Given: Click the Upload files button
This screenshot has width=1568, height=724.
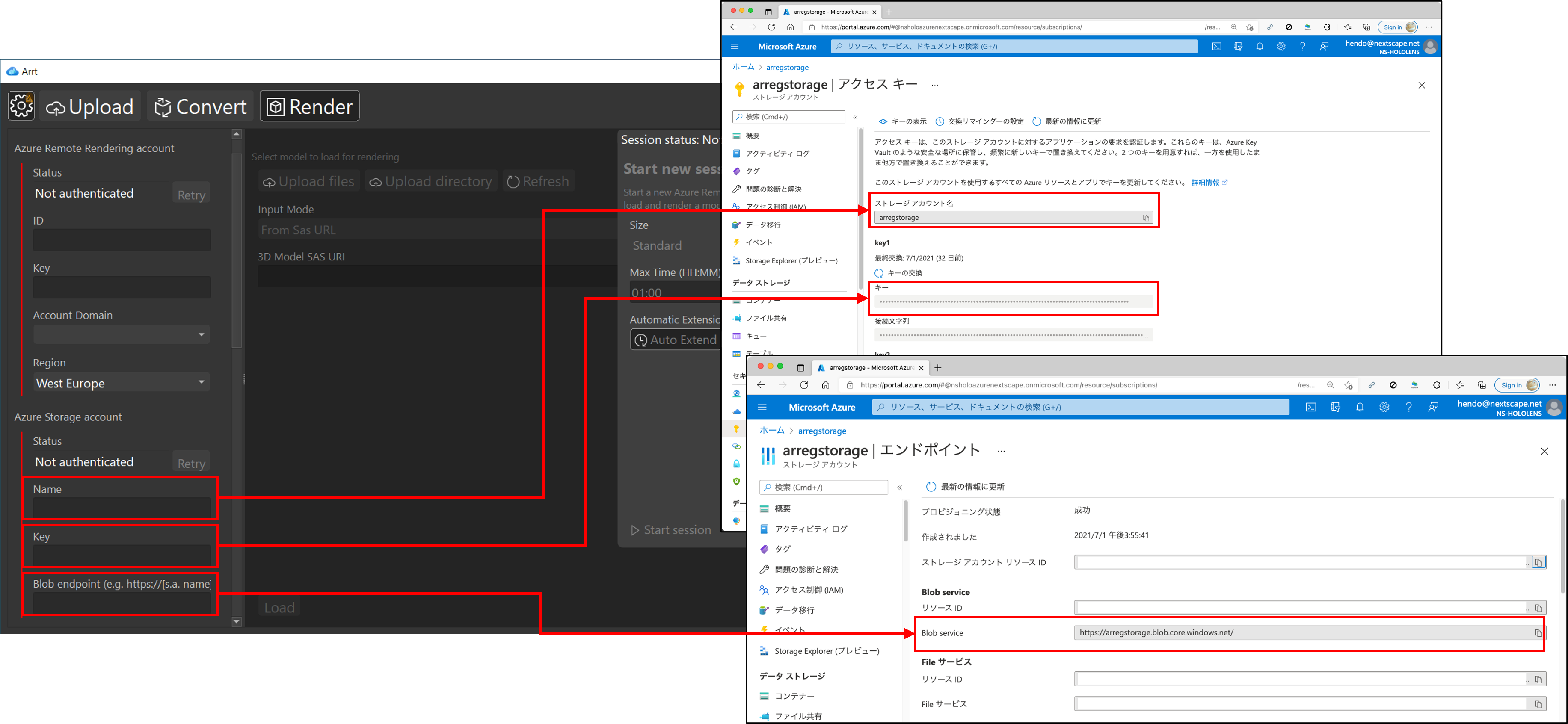Looking at the screenshot, I should pyautogui.click(x=308, y=181).
